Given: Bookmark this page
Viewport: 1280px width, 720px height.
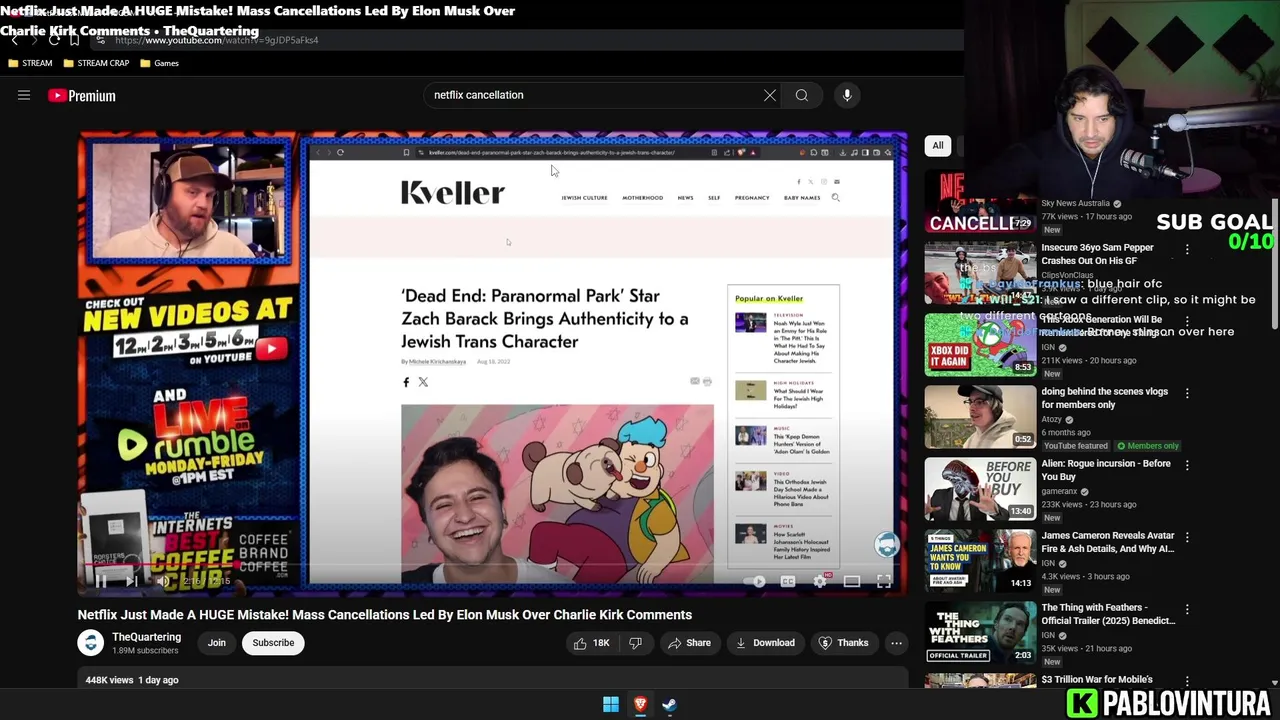Looking at the screenshot, I should pos(74,40).
